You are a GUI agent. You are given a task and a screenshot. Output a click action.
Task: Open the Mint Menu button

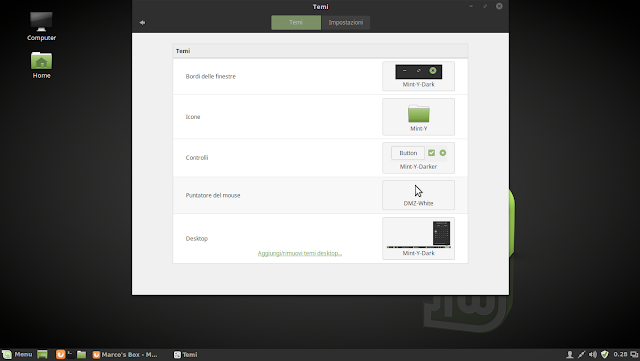[x=17, y=354]
